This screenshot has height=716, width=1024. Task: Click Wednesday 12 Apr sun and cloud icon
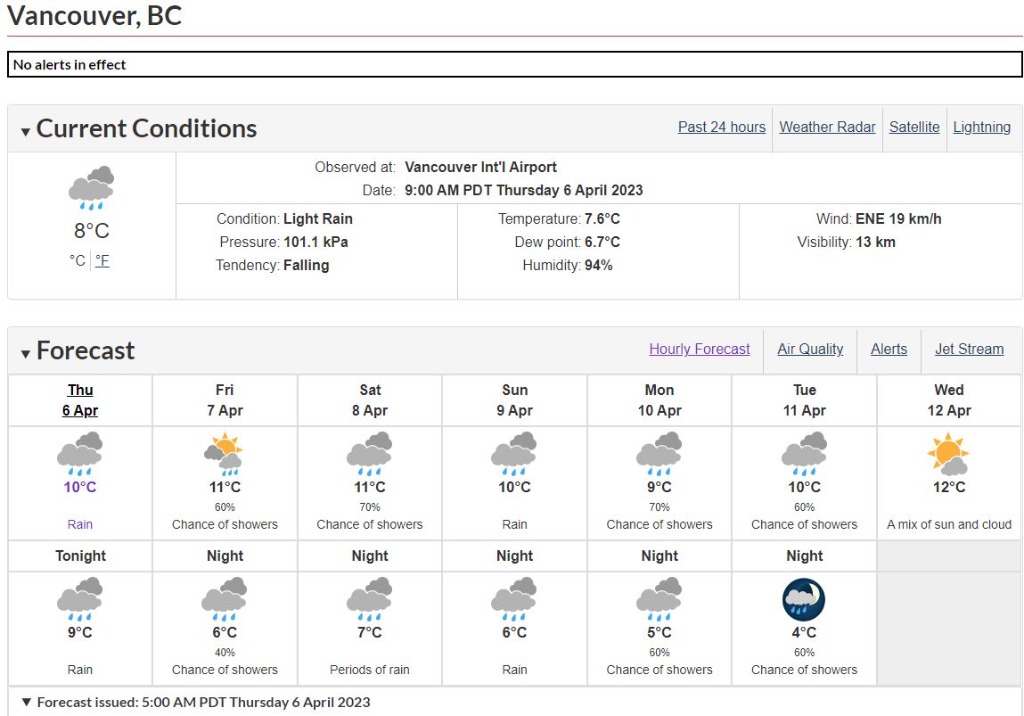pos(949,453)
